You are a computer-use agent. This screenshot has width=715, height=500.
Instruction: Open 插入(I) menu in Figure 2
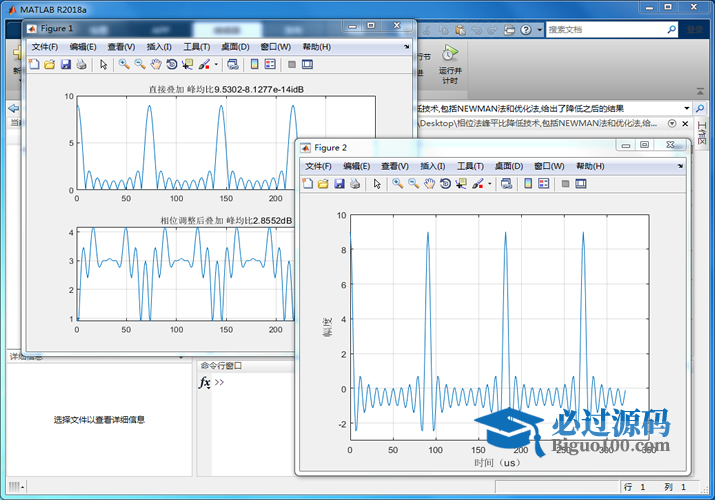pos(432,166)
